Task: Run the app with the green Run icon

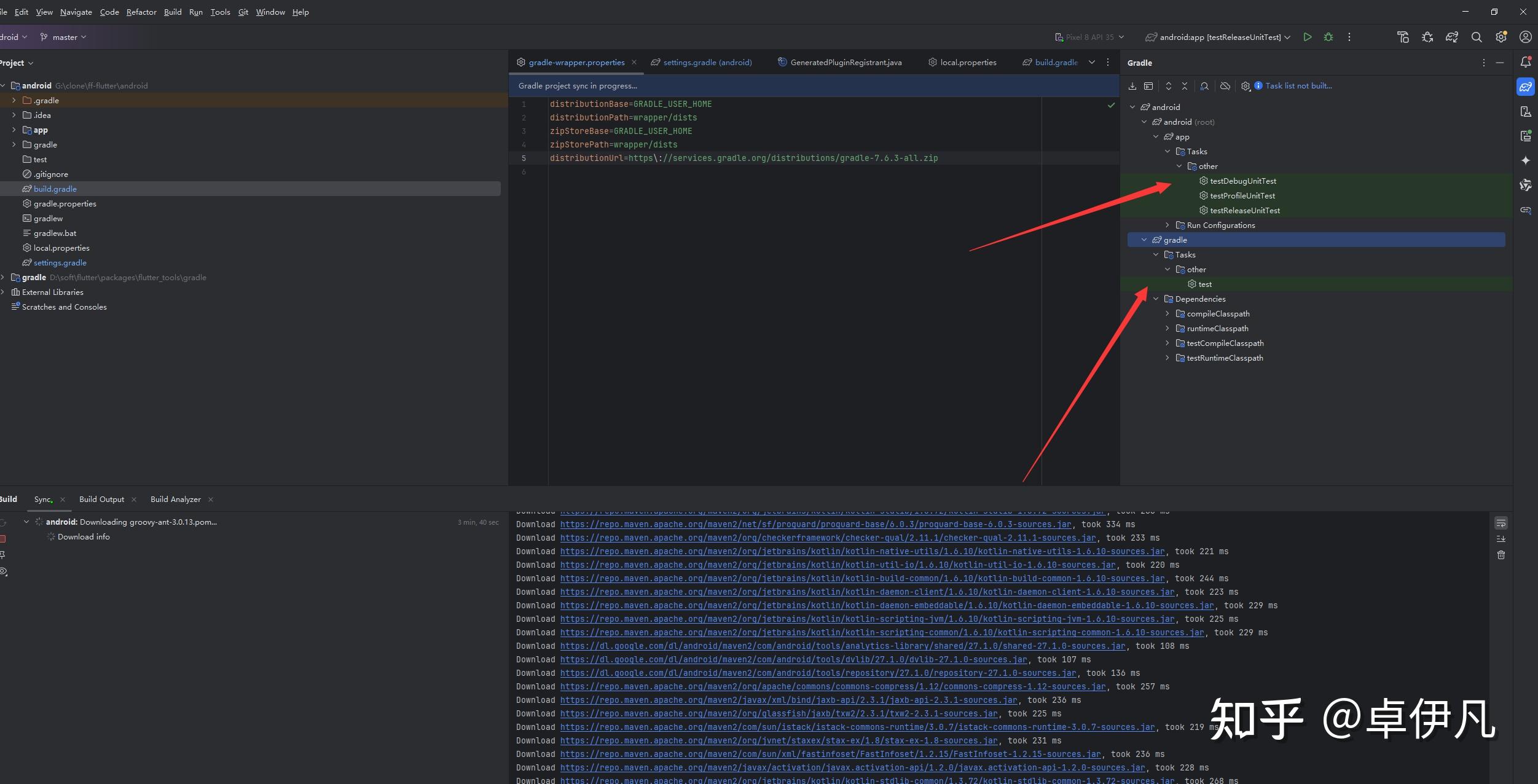Action: [x=1308, y=37]
